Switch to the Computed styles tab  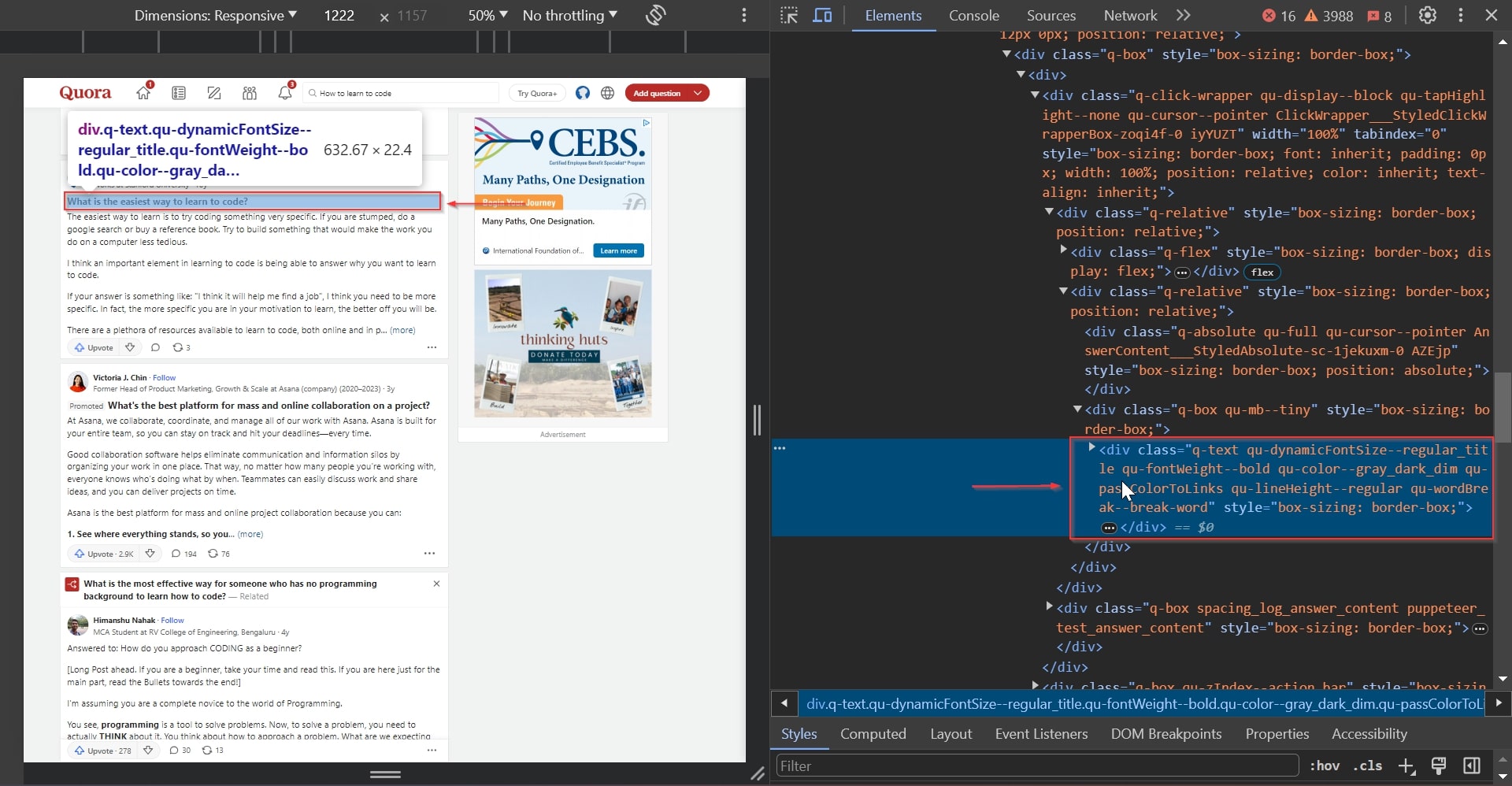(873, 733)
